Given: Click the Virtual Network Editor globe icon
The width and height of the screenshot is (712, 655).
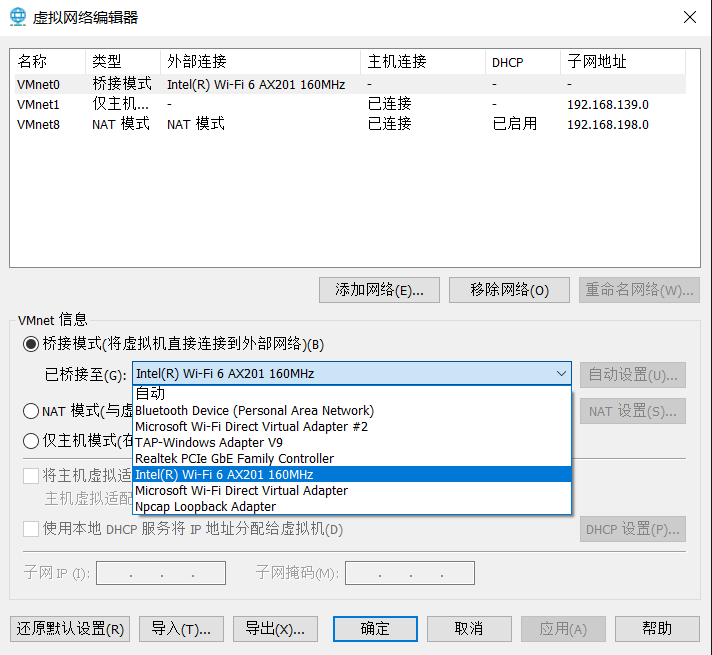Looking at the screenshot, I should pyautogui.click(x=18, y=17).
